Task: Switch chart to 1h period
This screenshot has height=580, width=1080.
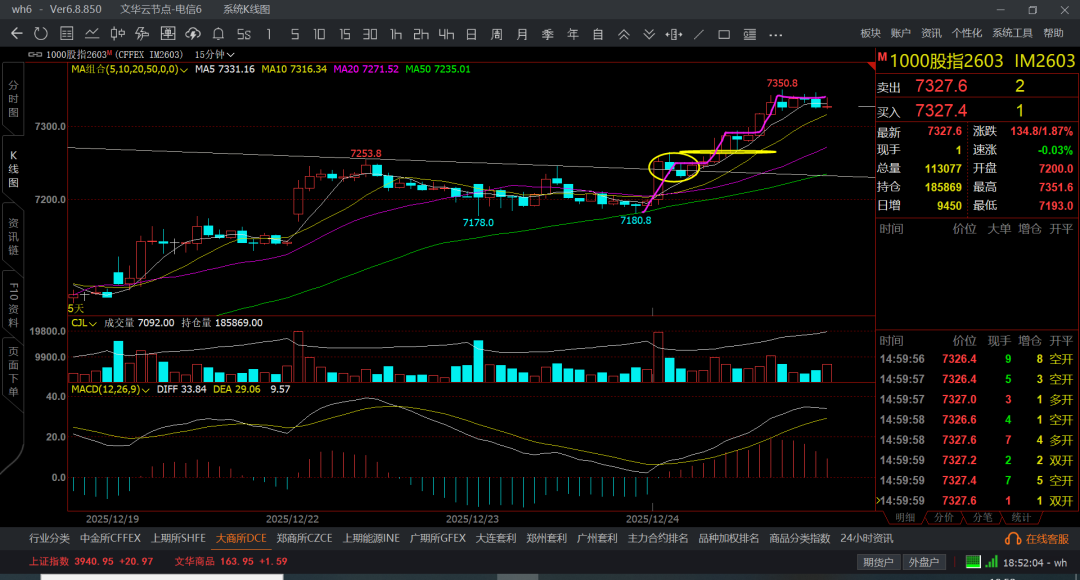Action: pos(396,34)
